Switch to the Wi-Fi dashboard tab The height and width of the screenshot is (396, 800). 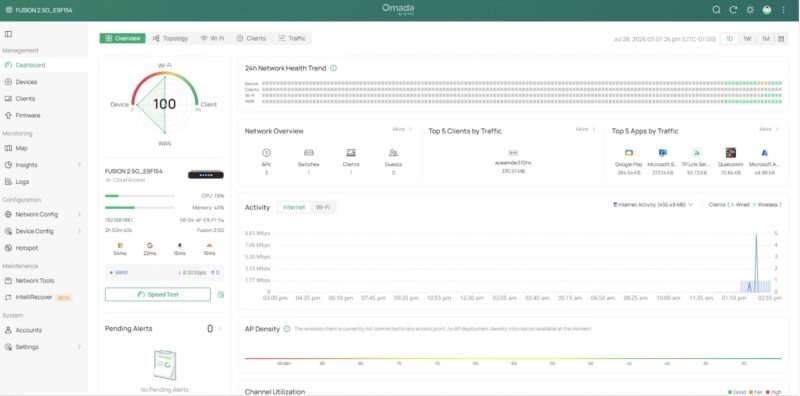pyautogui.click(x=212, y=38)
